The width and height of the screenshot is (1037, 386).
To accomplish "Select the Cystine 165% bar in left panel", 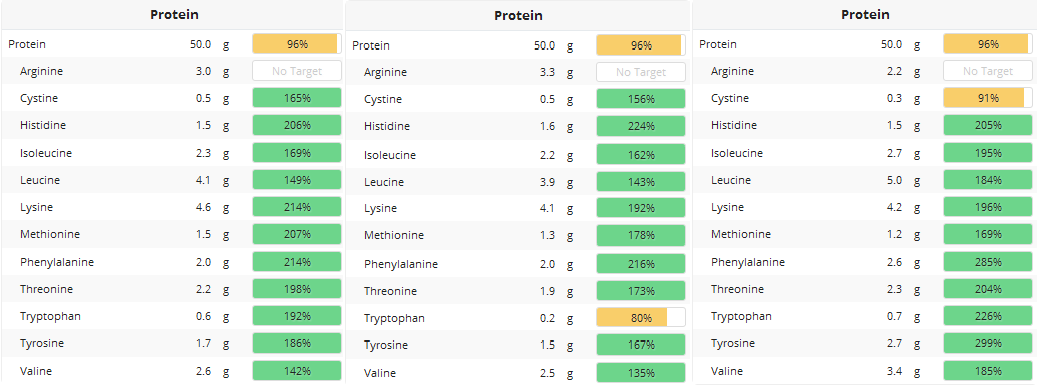I will (x=297, y=98).
